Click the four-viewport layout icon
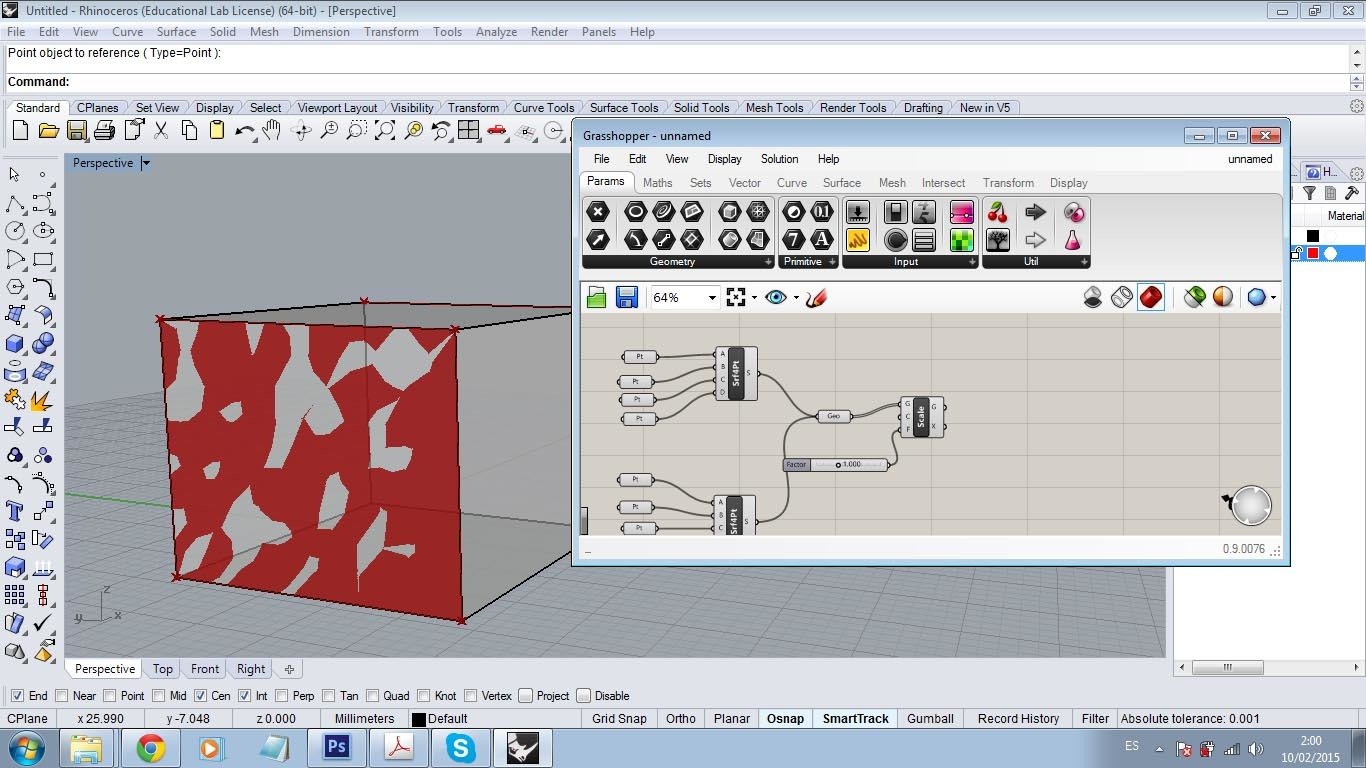Image resolution: width=1366 pixels, height=768 pixels. point(468,130)
